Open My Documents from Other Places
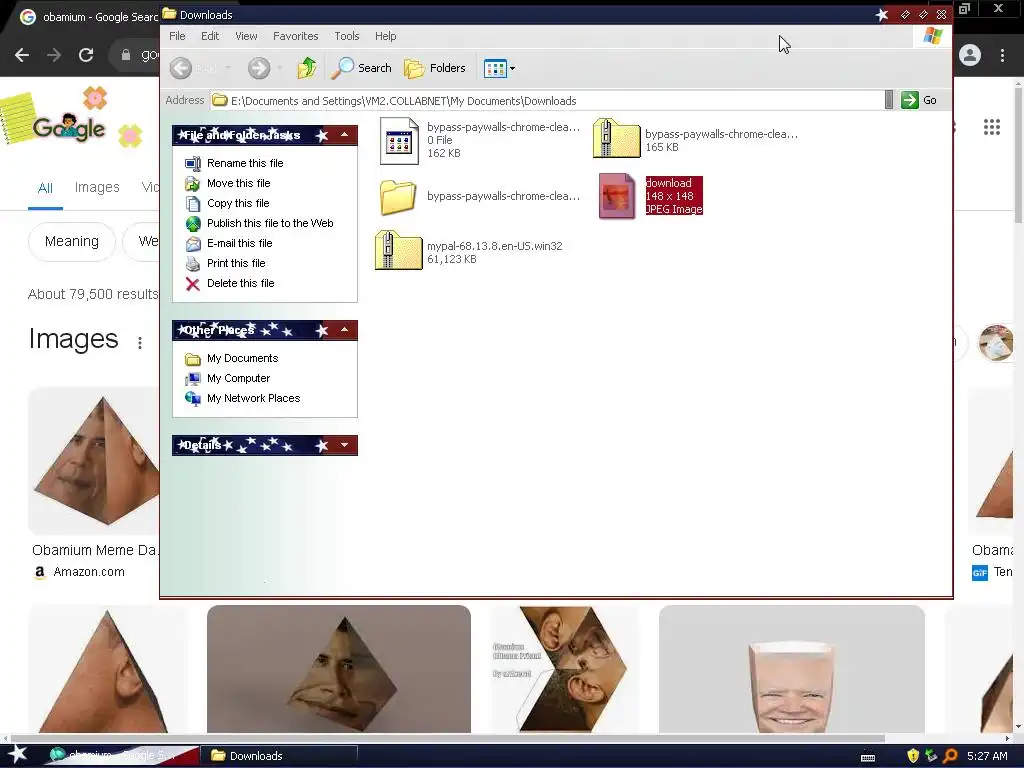Viewport: 1024px width, 768px height. pyautogui.click(x=242, y=359)
